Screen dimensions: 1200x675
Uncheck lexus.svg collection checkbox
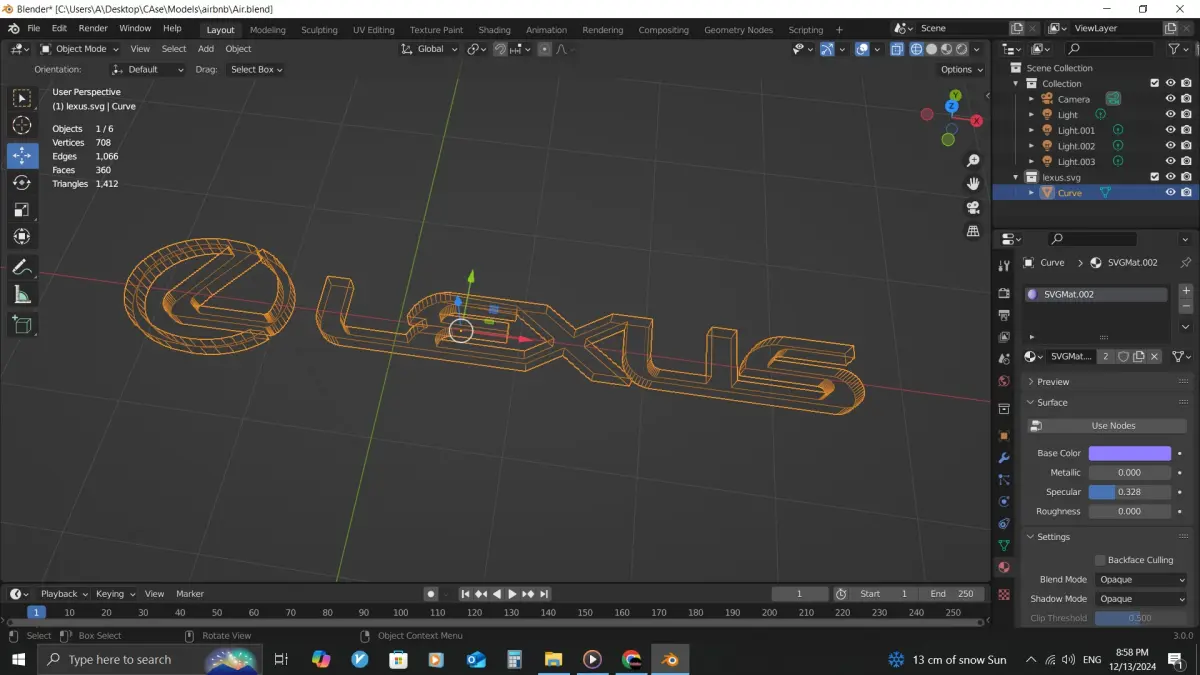pyautogui.click(x=1154, y=177)
